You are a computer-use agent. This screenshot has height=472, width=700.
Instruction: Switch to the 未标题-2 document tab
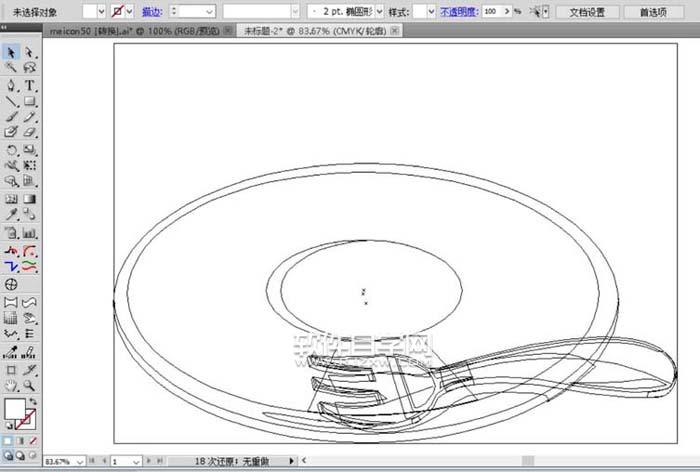coord(315,31)
